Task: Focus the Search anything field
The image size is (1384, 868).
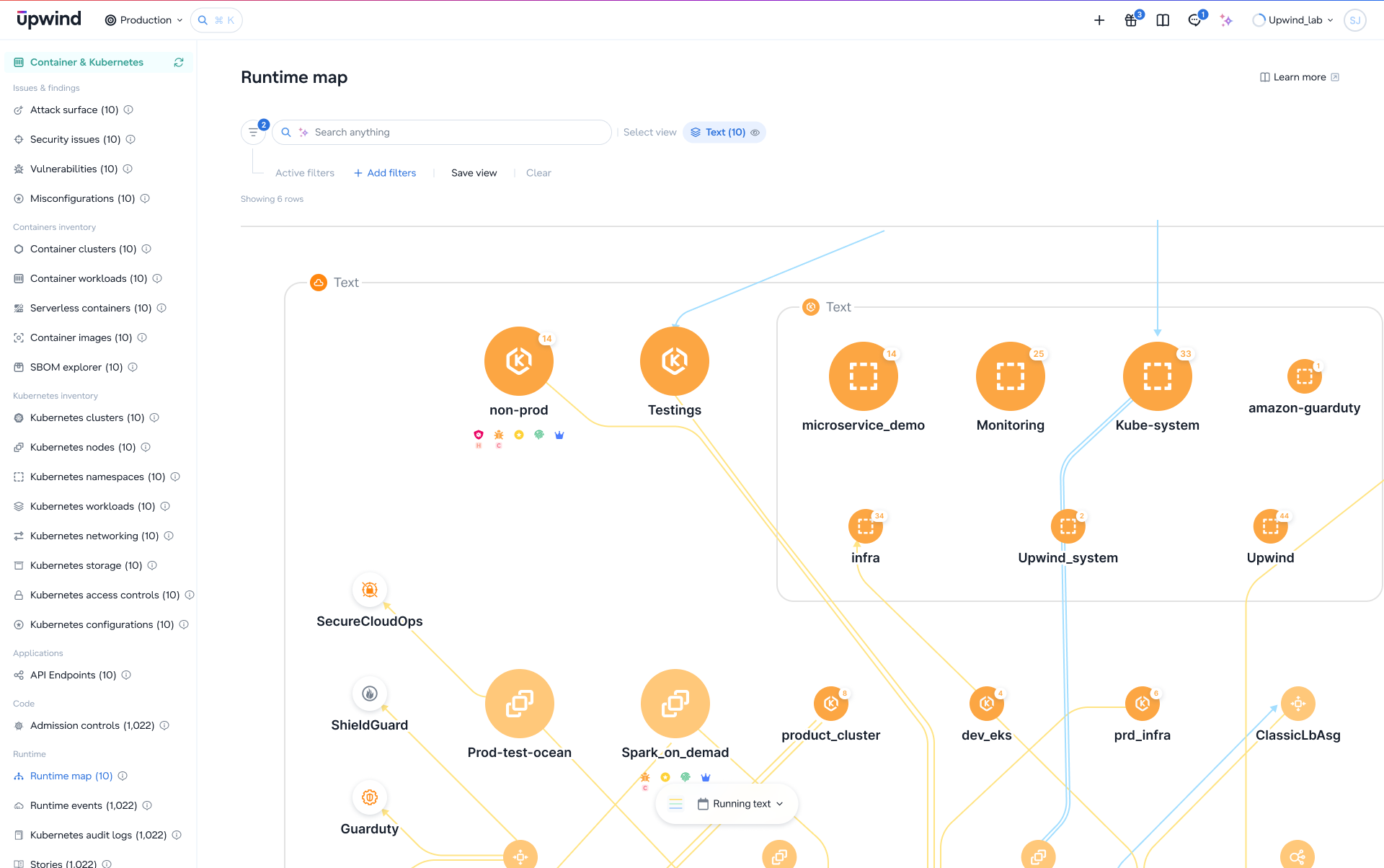Action: pyautogui.click(x=442, y=133)
